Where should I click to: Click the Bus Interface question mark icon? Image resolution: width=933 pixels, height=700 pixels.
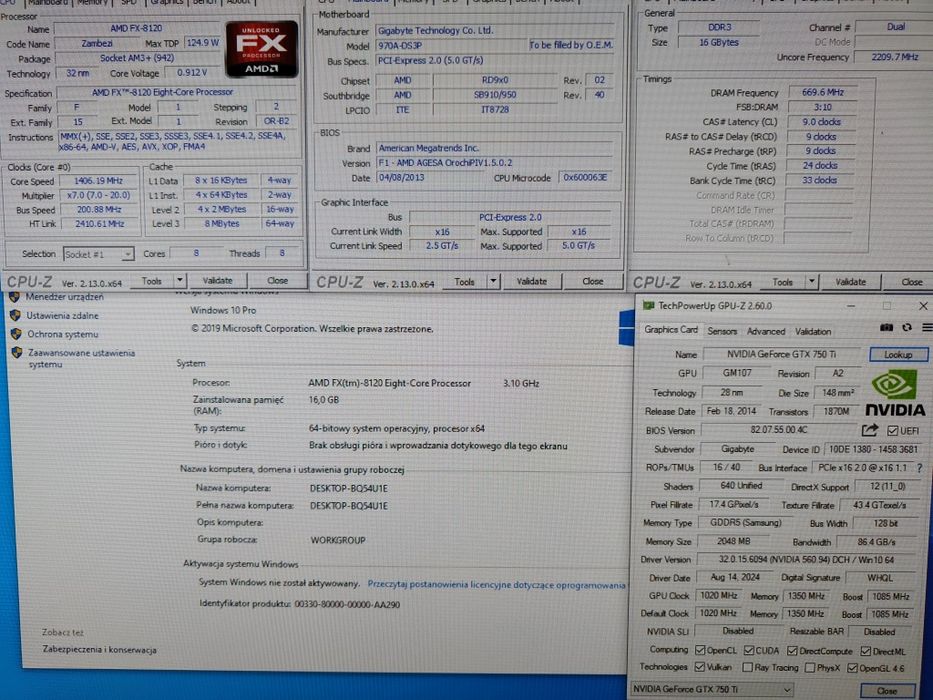tap(920, 468)
